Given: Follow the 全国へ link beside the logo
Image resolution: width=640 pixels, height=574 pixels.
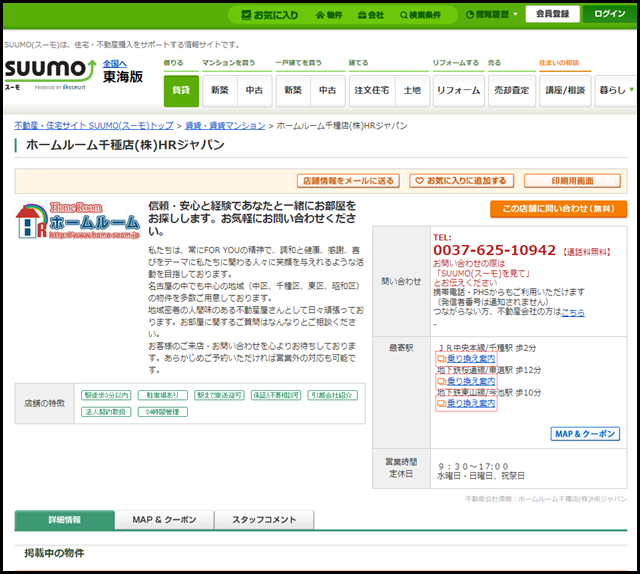Looking at the screenshot, I should coord(114,64).
